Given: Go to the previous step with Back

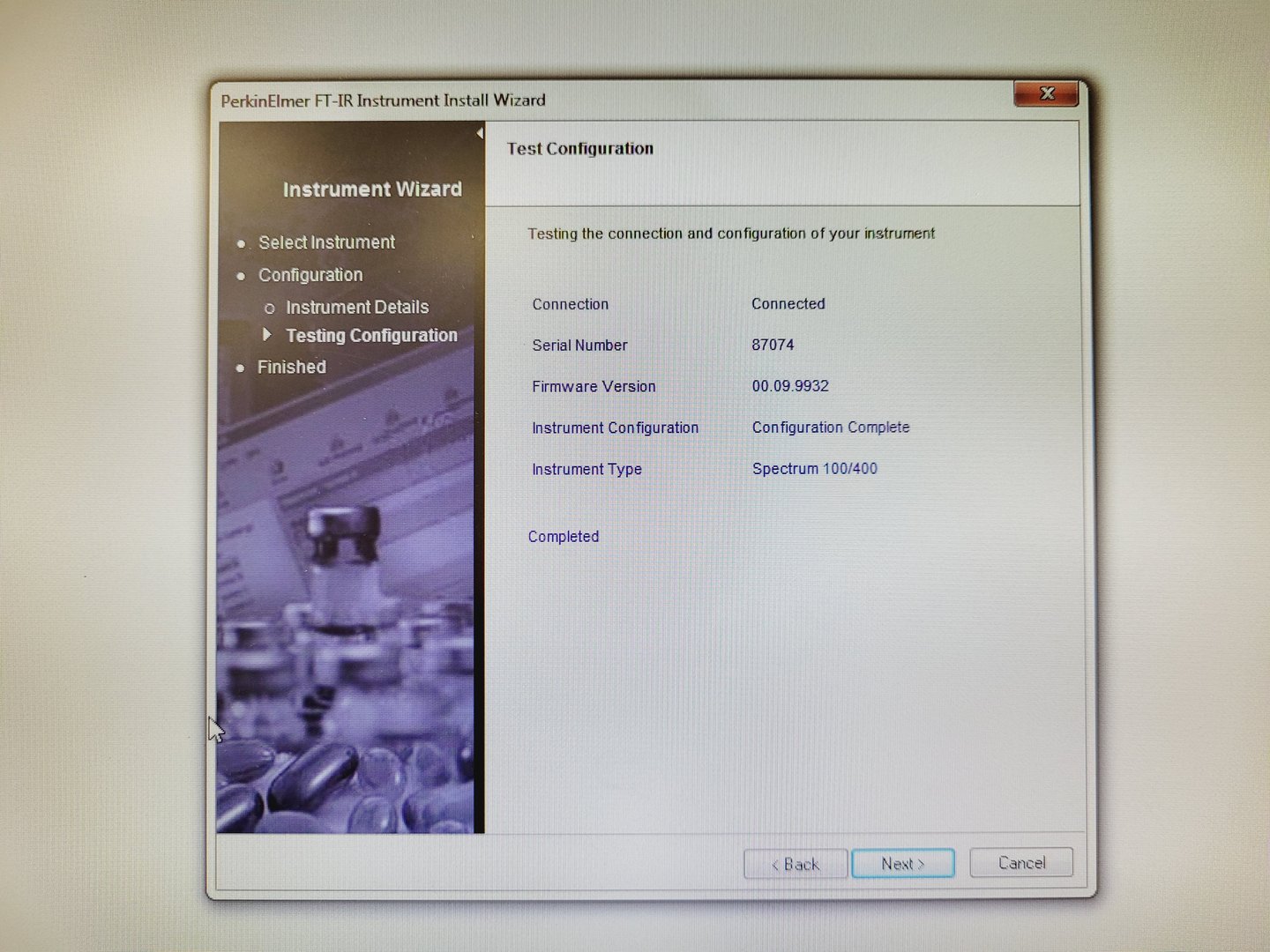Looking at the screenshot, I should (796, 864).
